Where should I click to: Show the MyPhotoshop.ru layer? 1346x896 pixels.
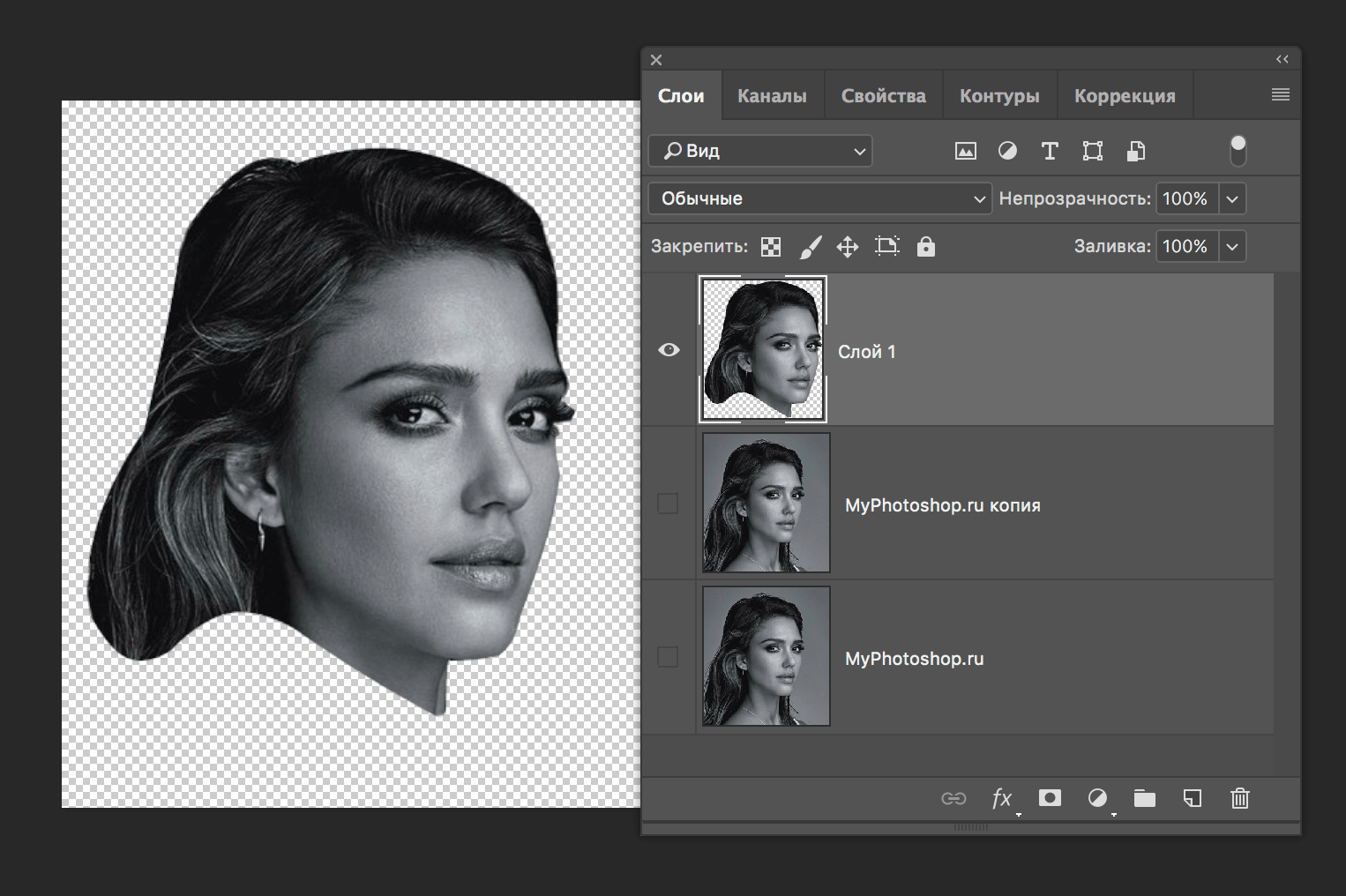pyautogui.click(x=668, y=657)
